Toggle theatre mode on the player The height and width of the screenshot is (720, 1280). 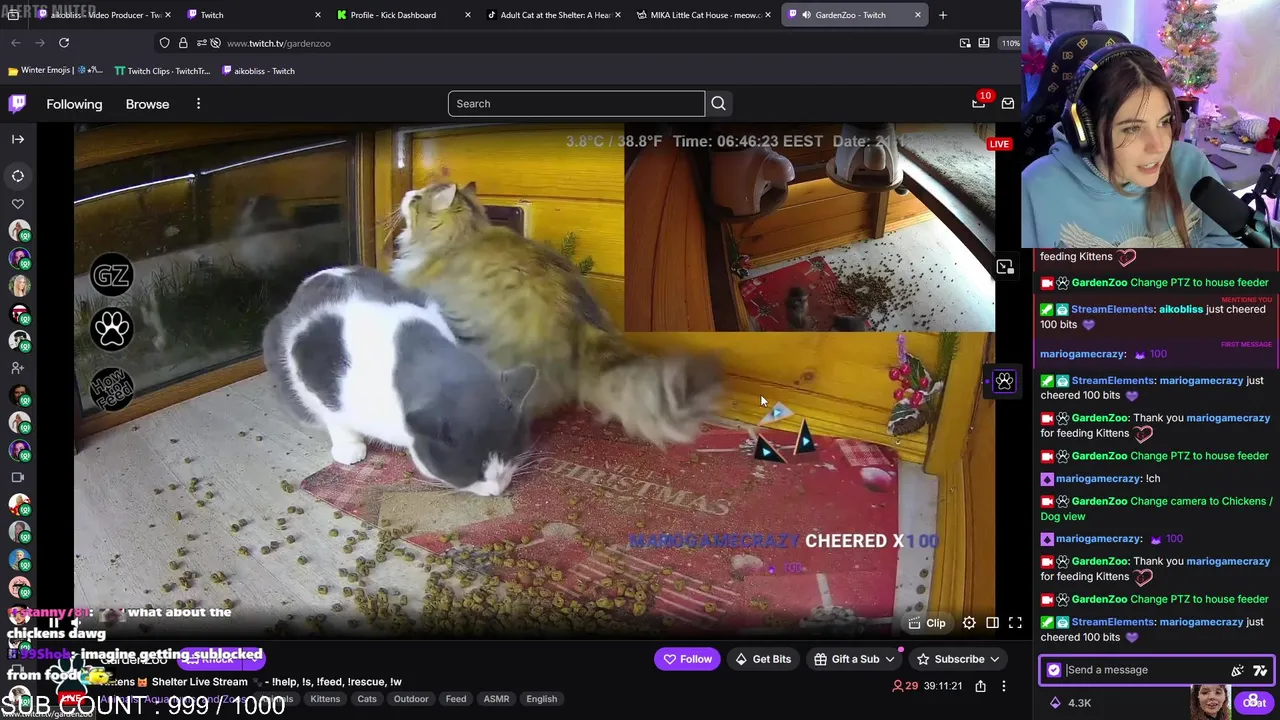pos(992,623)
